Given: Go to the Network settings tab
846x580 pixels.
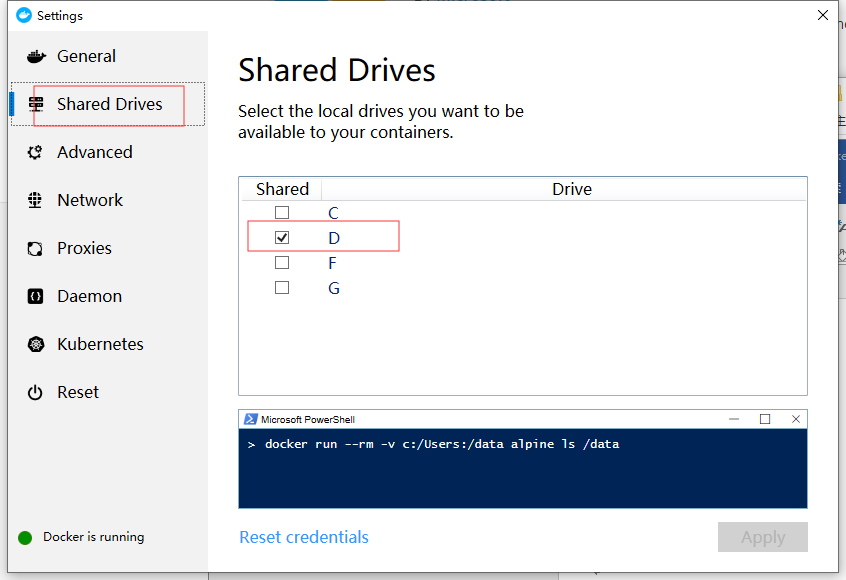Looking at the screenshot, I should tap(108, 200).
